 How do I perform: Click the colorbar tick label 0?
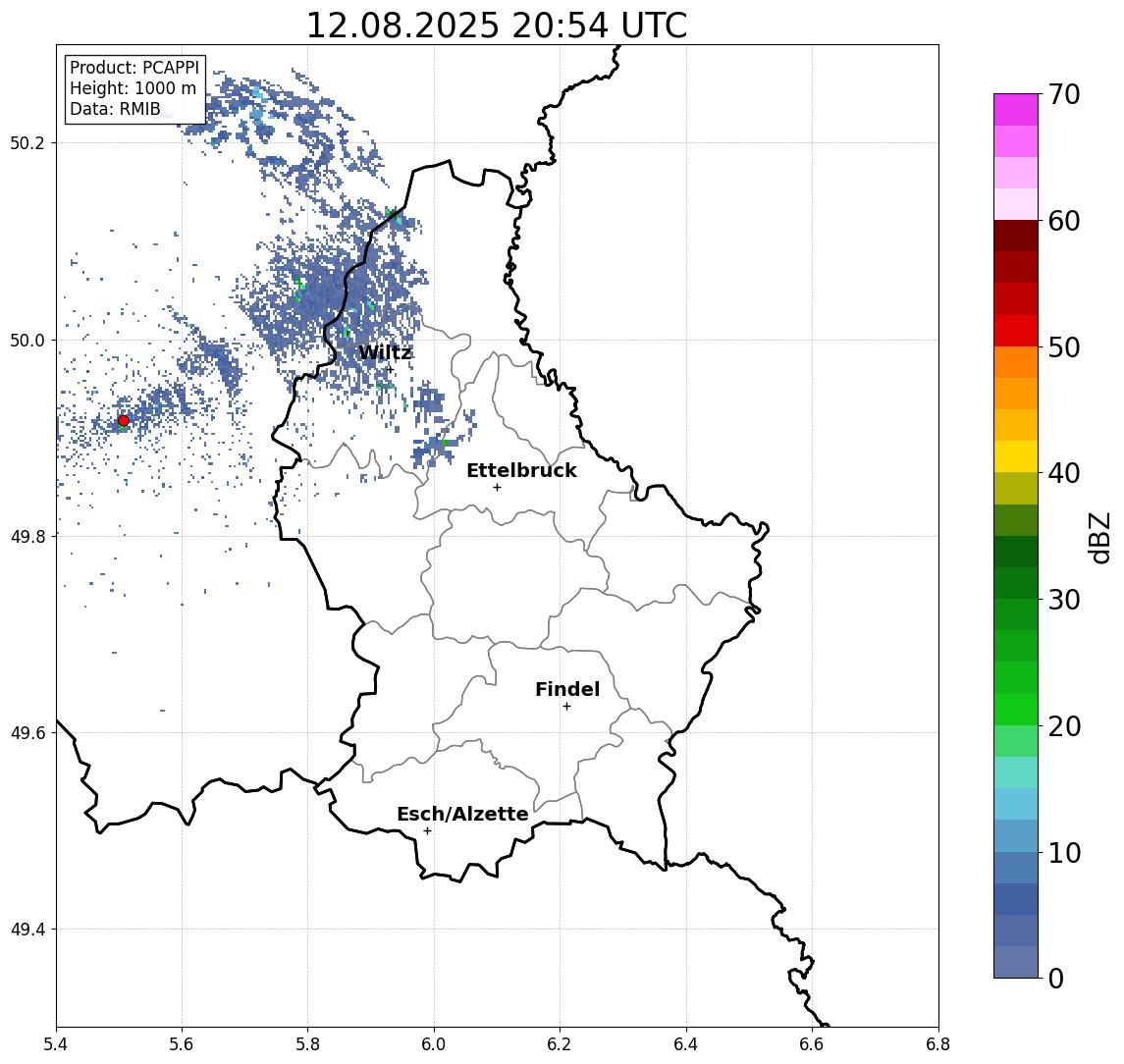click(1056, 978)
